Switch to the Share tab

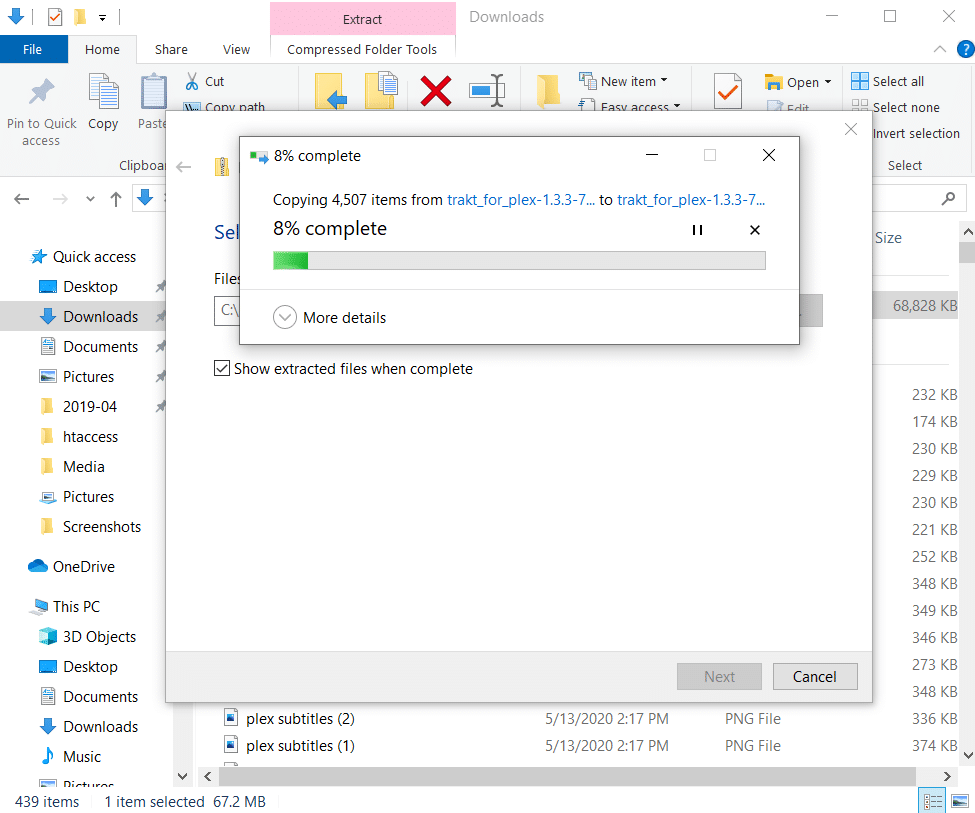(171, 49)
